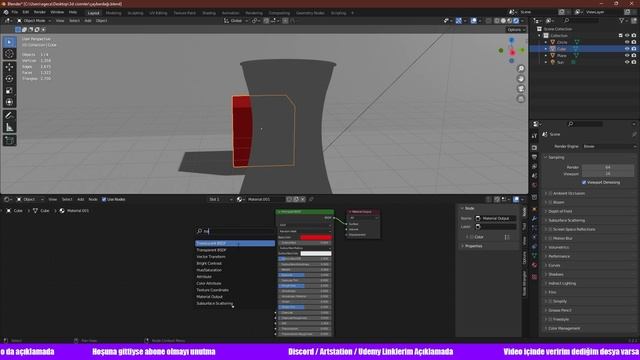
Task: Collapse the Sampling panel
Action: (x=556, y=157)
